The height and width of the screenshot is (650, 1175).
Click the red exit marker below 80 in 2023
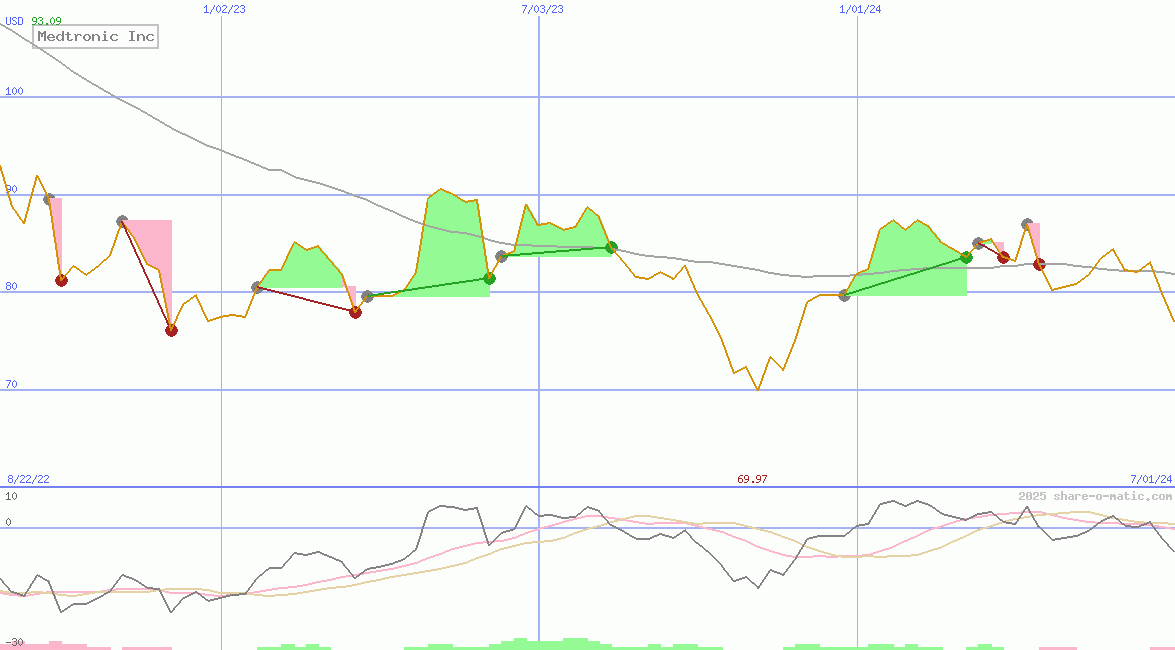coord(356,313)
